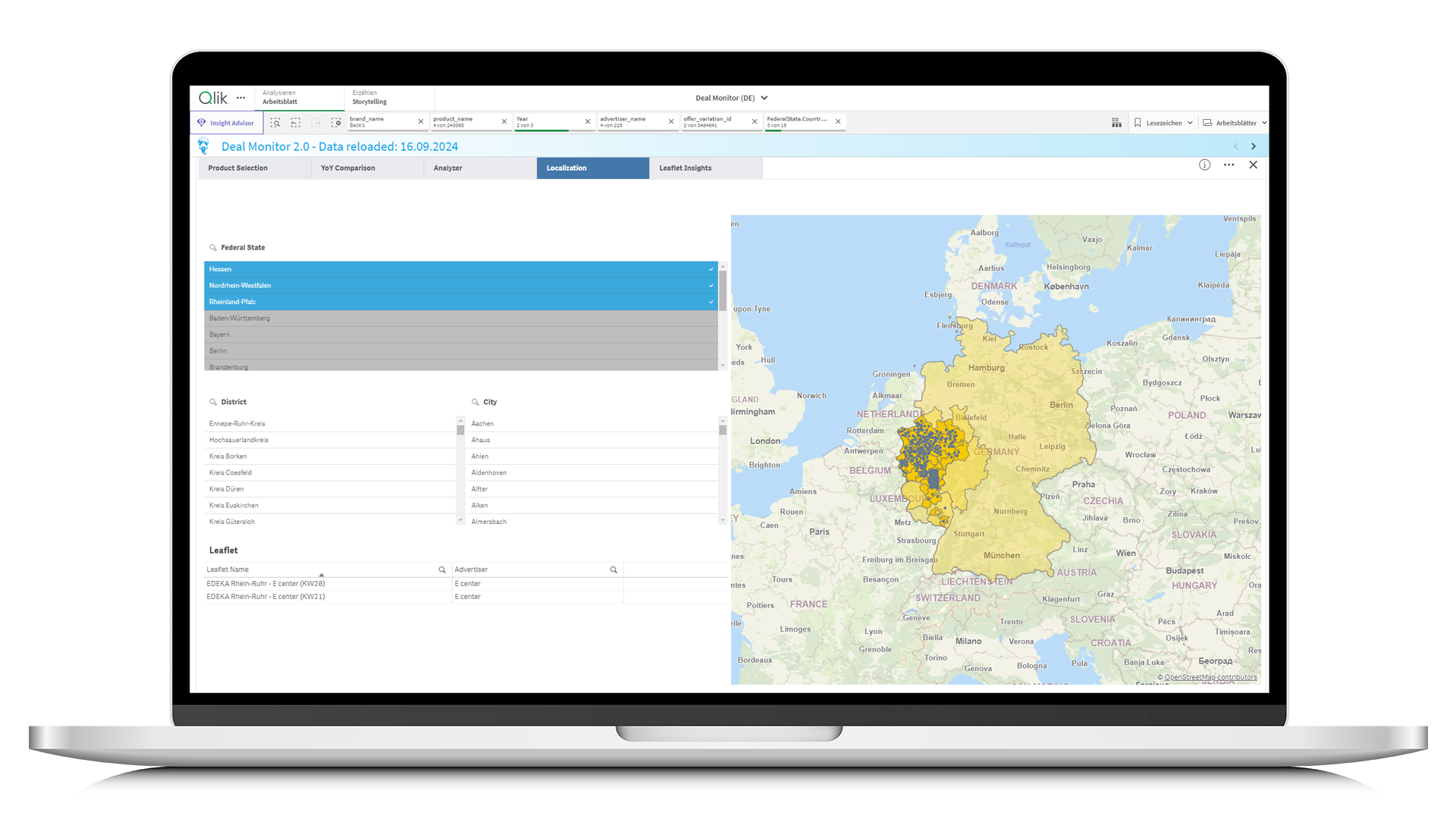1456x819 pixels.
Task: Clear the Year selection
Action: click(x=588, y=121)
